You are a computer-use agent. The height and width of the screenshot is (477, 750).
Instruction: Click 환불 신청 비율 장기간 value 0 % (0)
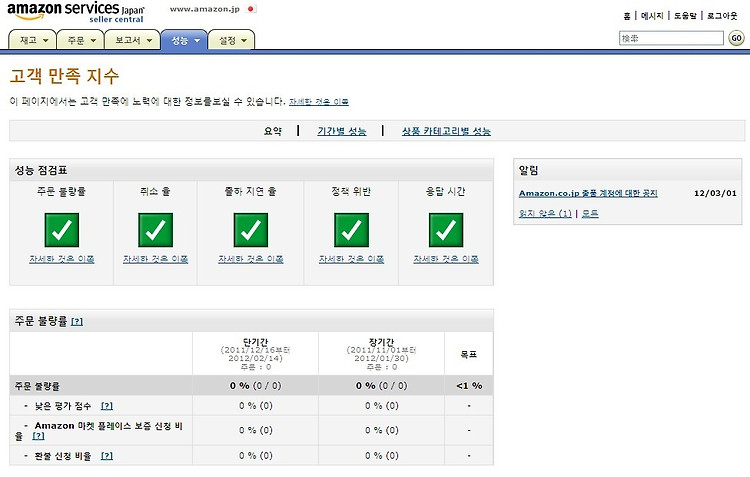(x=381, y=456)
